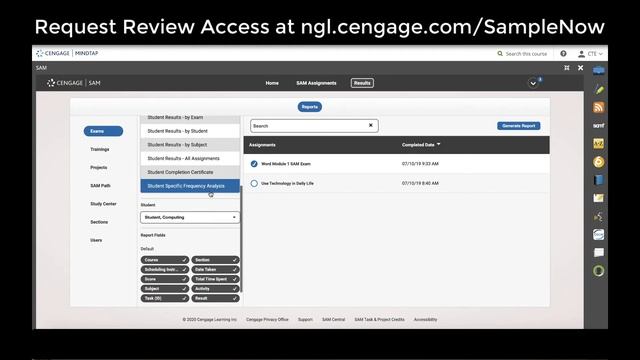Open the connector nodes app icon
This screenshot has height=360, width=640.
599,217
